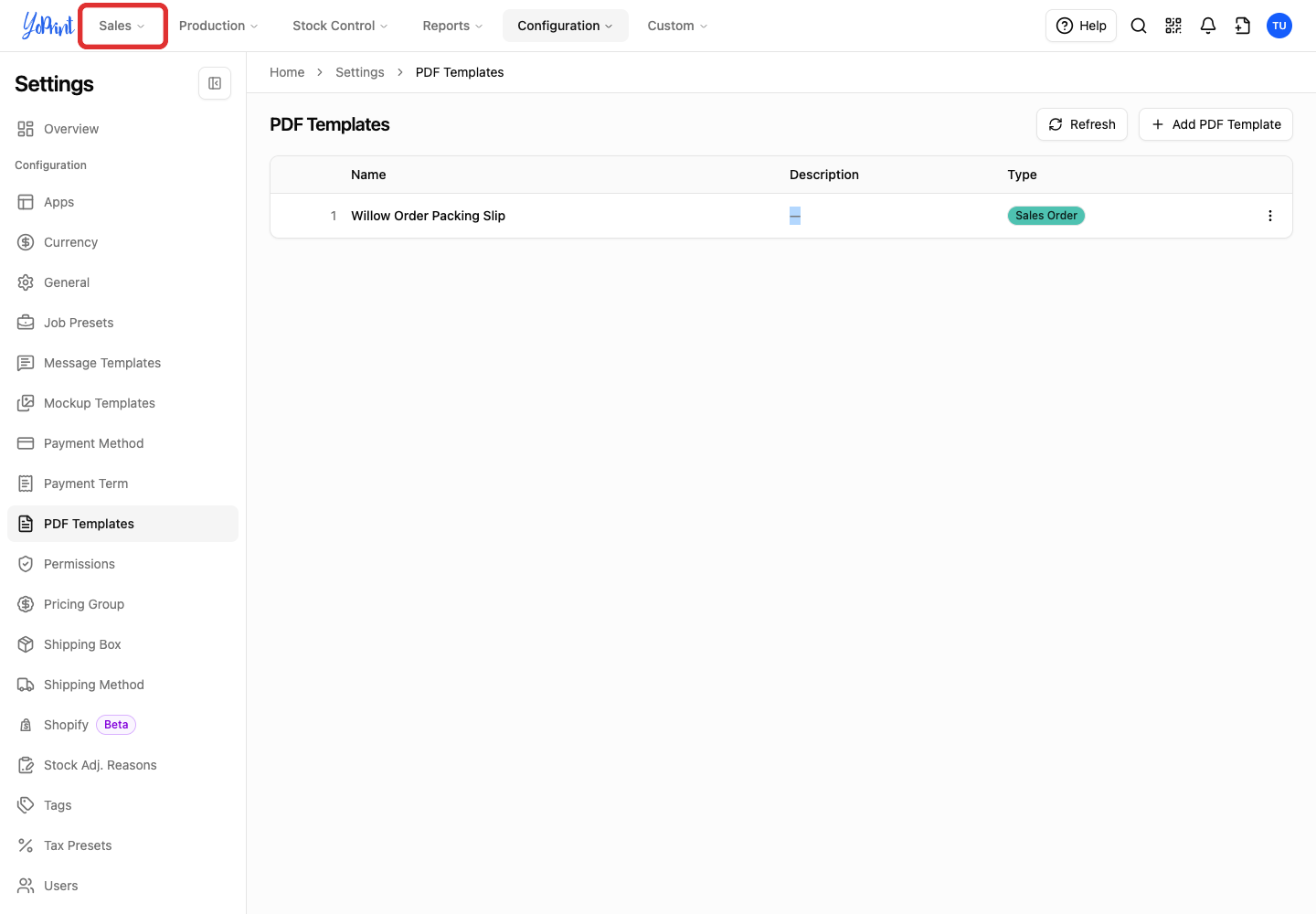The image size is (1316, 914).
Task: Open Apps settings
Action: coord(122,202)
